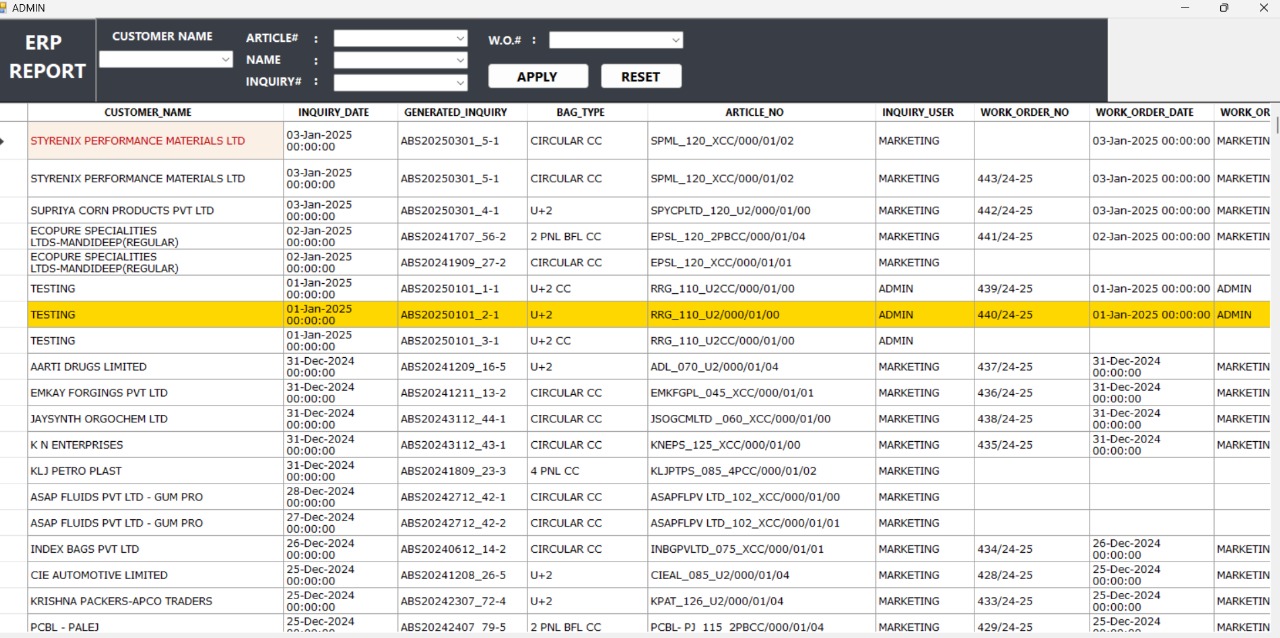Click the 4 PNL CC bag type cell
The width and height of the screenshot is (1280, 638).
(x=587, y=471)
